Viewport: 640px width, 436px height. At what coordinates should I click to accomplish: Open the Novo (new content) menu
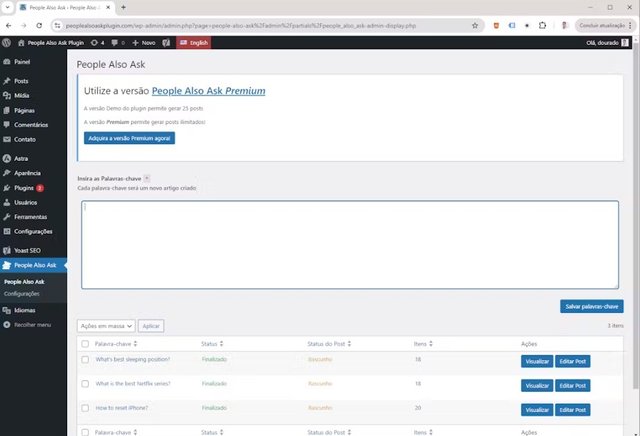(x=144, y=42)
